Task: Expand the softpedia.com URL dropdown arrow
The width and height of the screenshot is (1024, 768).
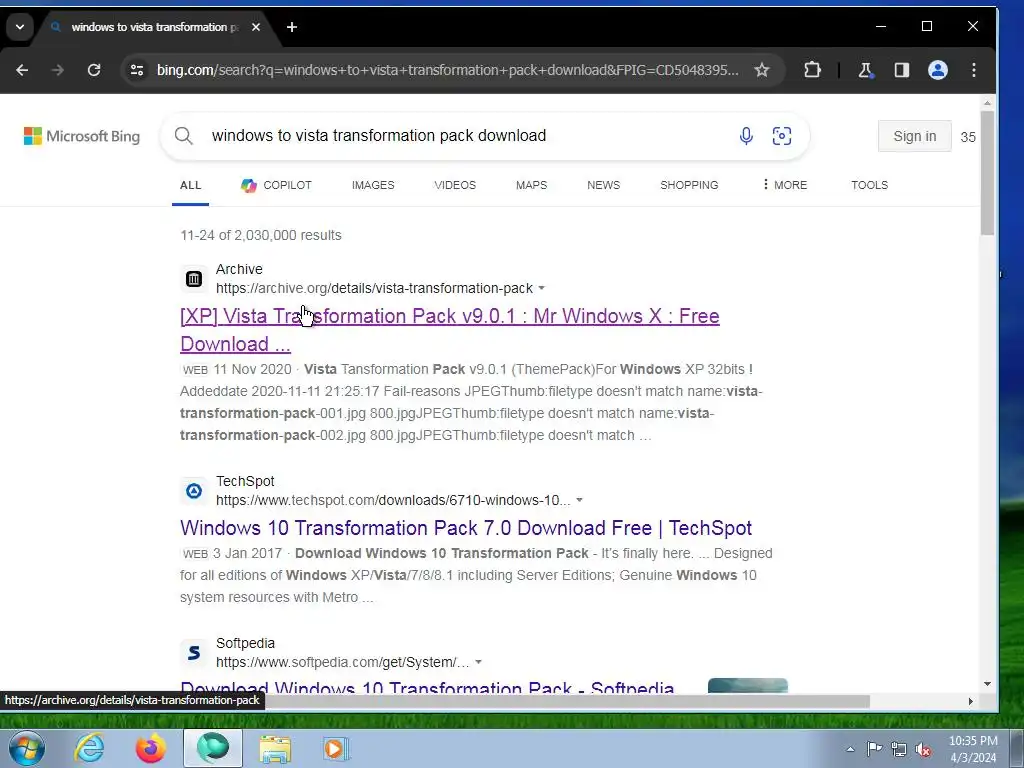Action: [479, 662]
